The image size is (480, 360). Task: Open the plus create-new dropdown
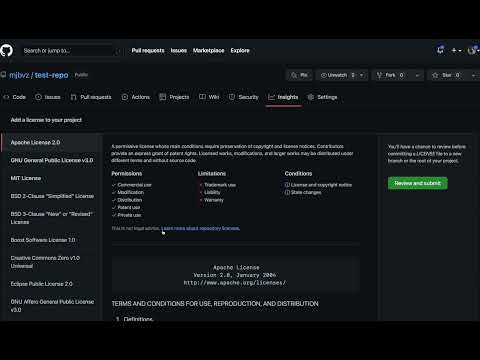coord(456,51)
